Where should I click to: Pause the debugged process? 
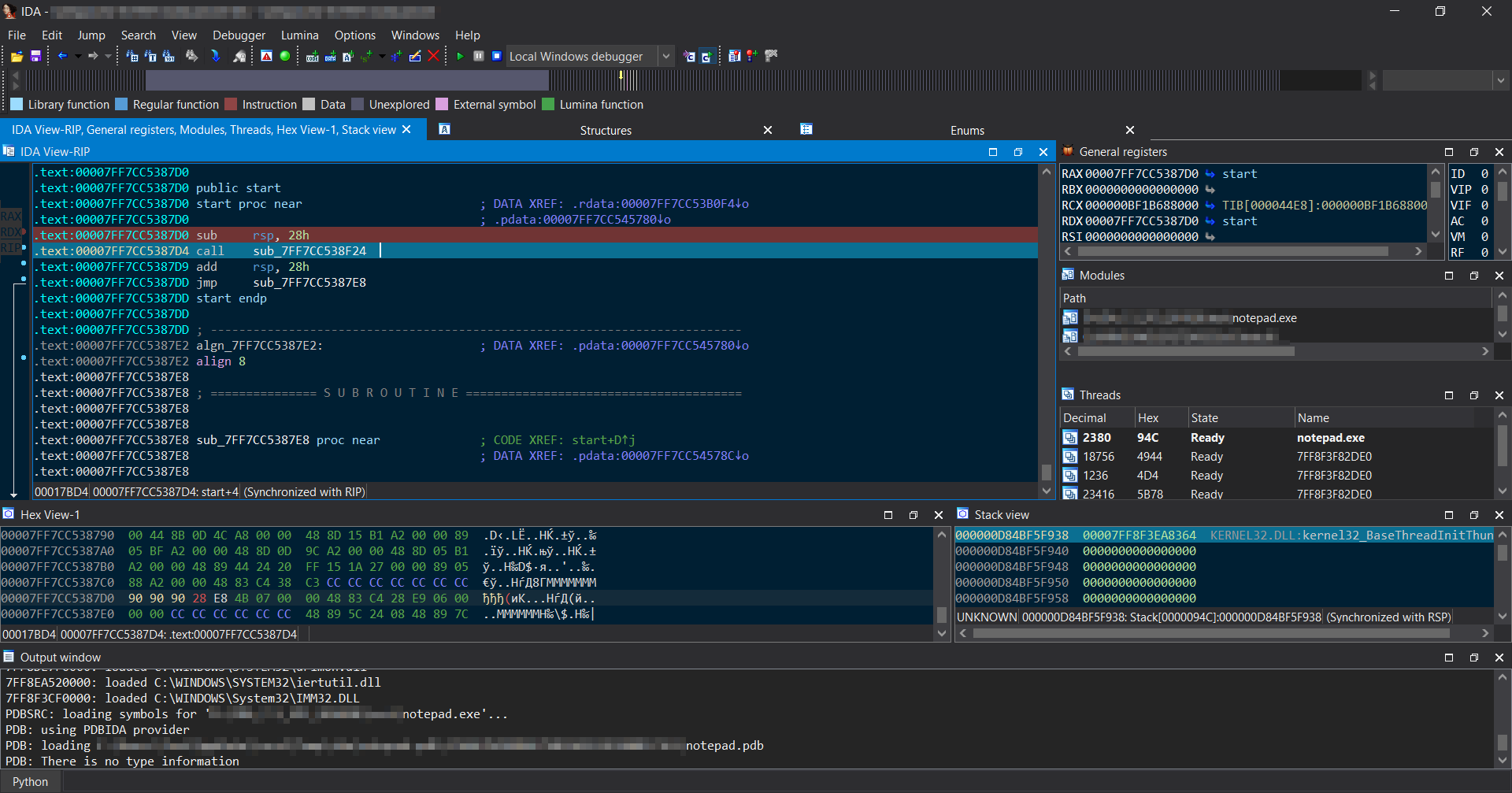pos(479,57)
